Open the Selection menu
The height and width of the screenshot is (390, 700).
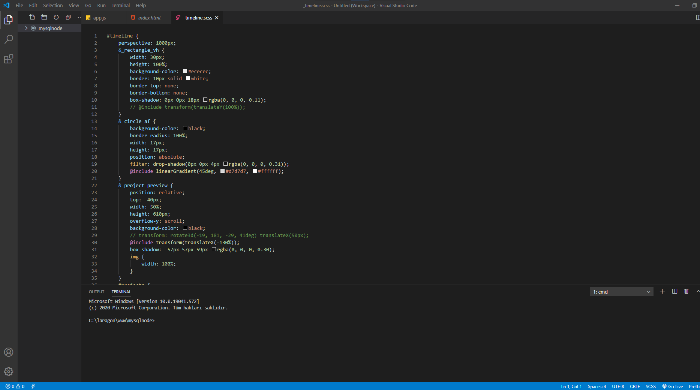click(x=53, y=5)
